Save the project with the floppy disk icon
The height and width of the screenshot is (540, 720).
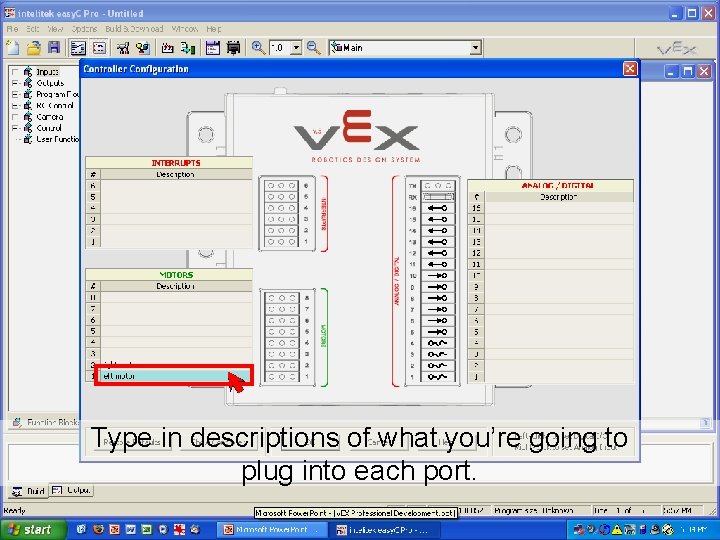[x=54, y=48]
